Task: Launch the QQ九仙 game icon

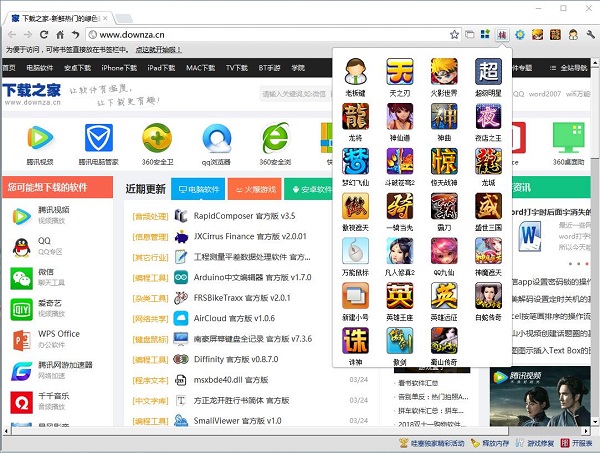Action: (x=444, y=251)
